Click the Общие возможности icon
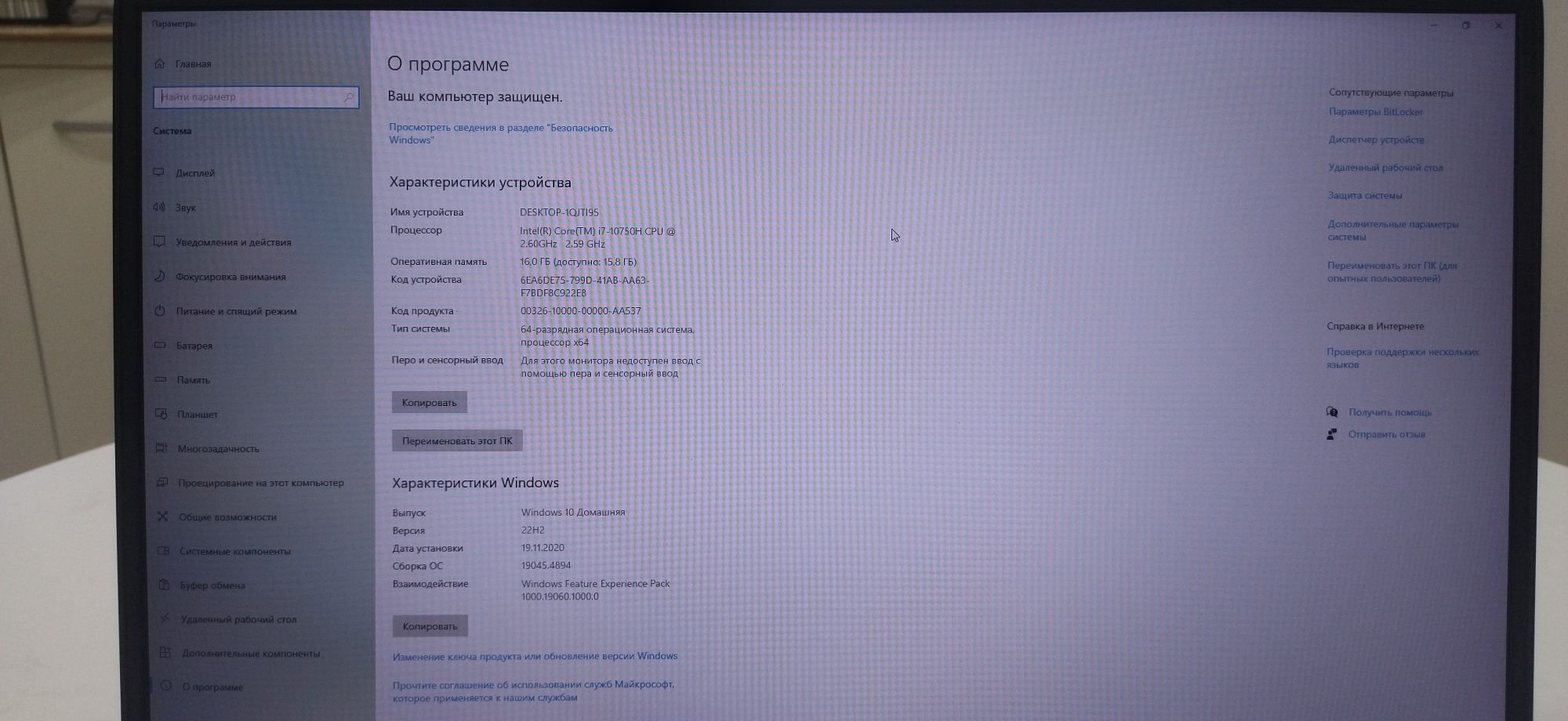The height and width of the screenshot is (721, 1568). [162, 516]
